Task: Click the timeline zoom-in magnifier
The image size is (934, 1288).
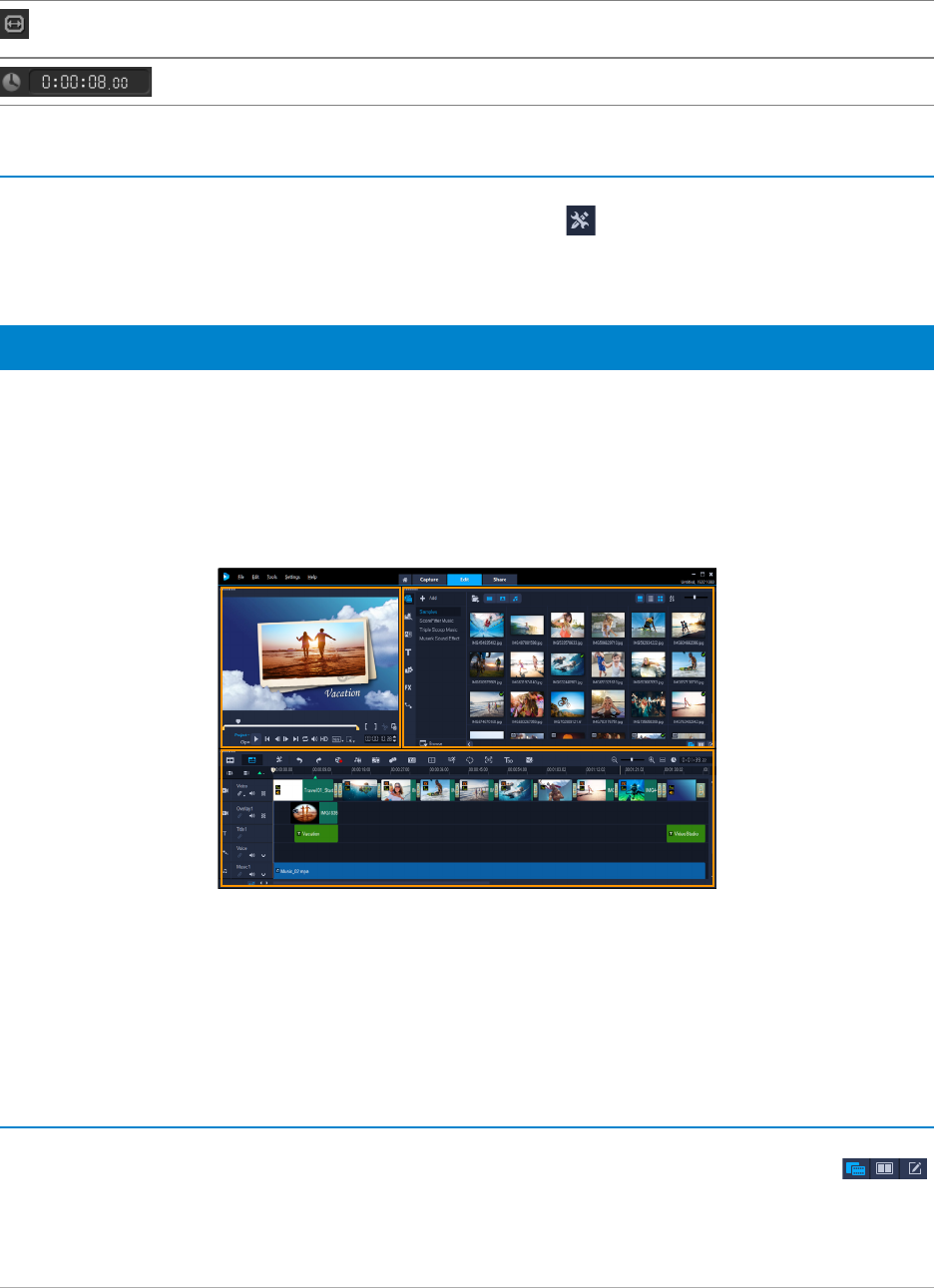Action: point(651,759)
